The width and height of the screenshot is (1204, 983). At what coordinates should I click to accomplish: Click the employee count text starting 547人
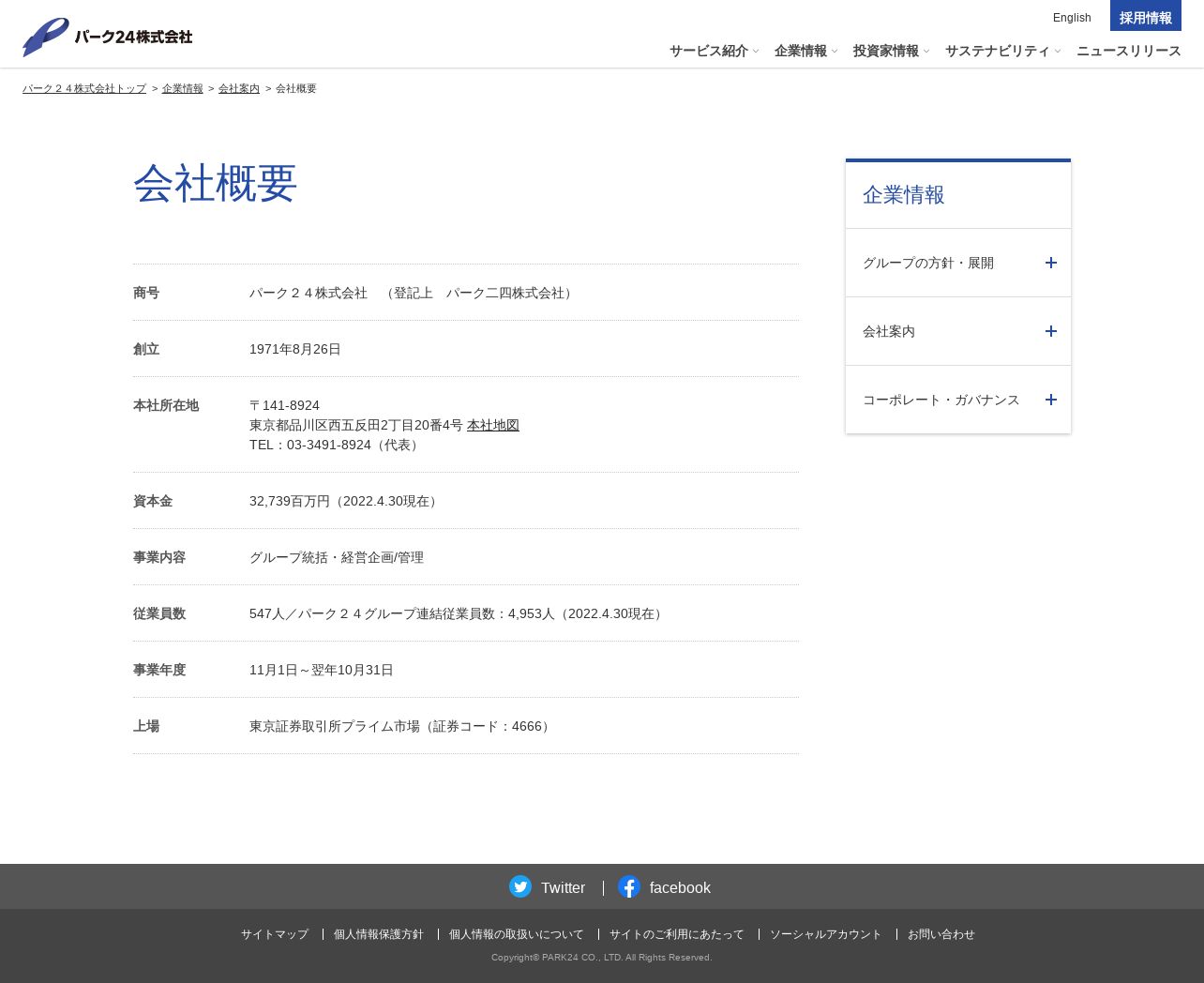pyautogui.click(x=459, y=613)
